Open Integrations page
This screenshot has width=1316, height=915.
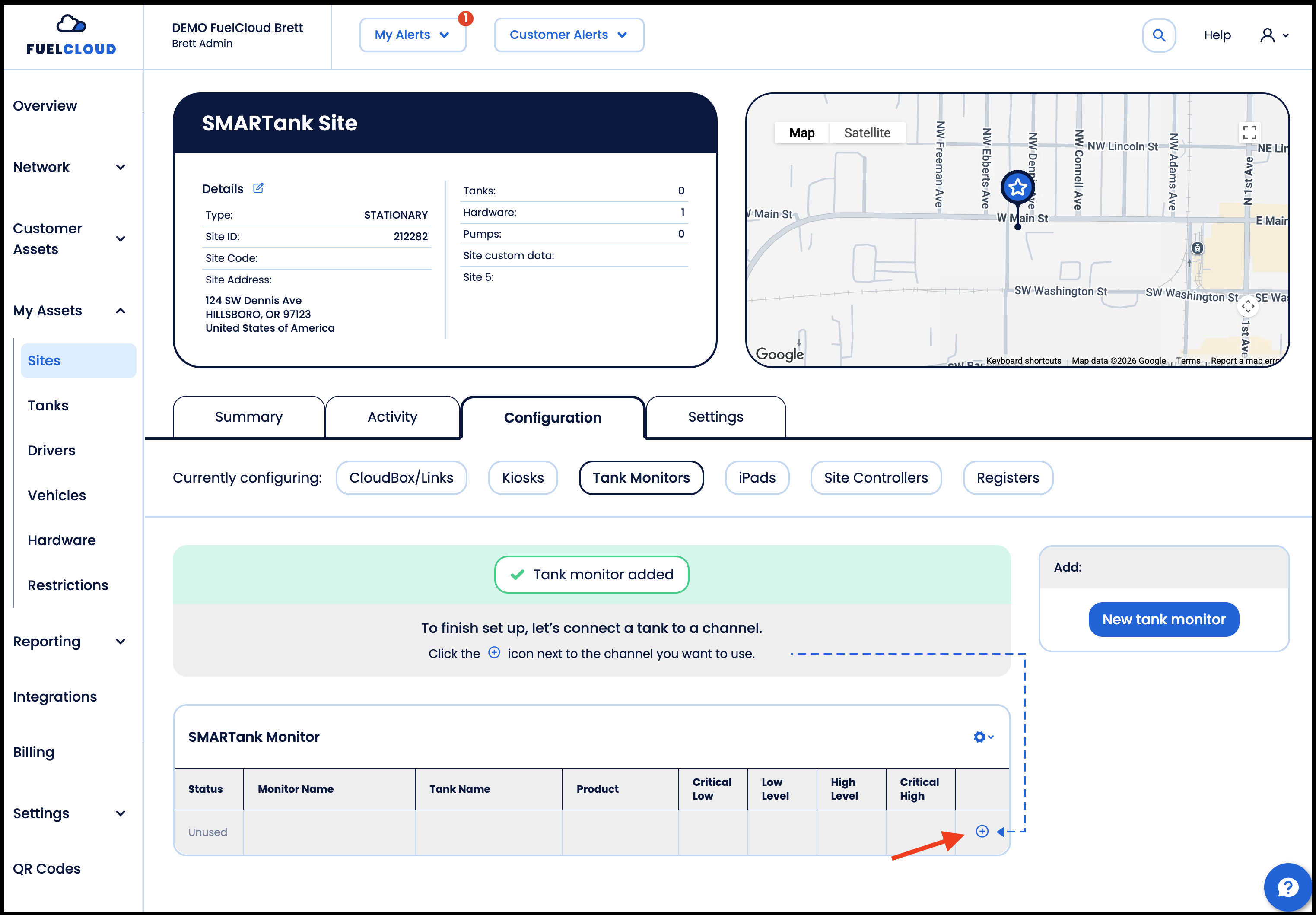(55, 696)
